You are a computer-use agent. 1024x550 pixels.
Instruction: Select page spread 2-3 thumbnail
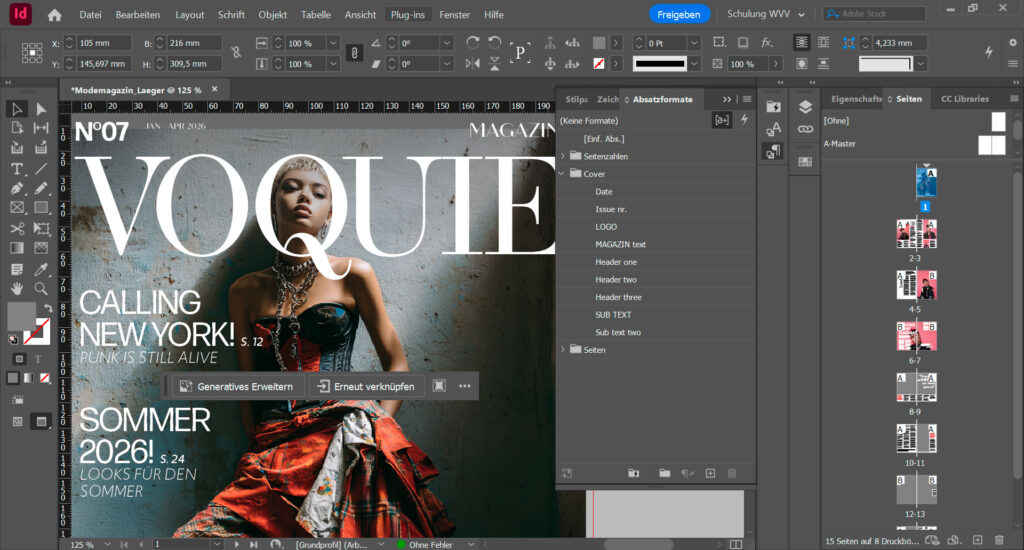tap(916, 233)
